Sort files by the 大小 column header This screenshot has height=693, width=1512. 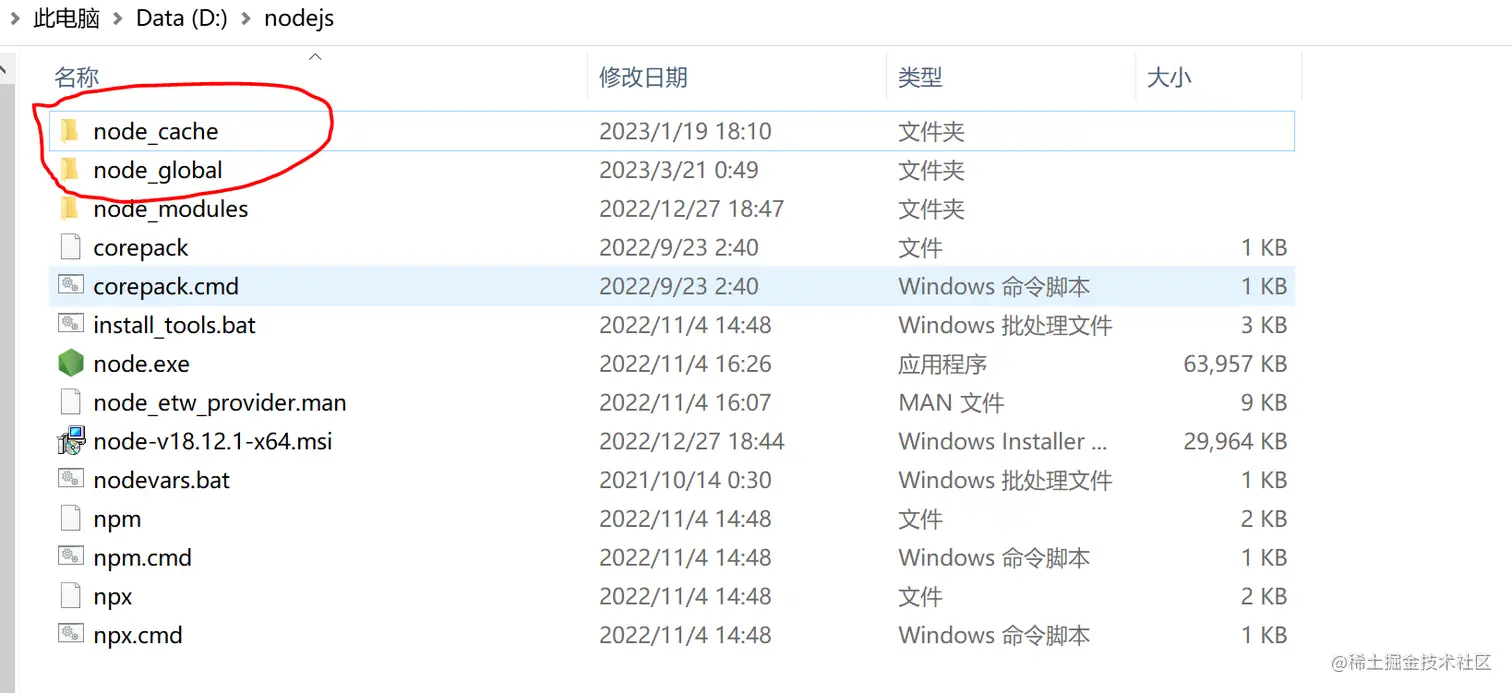1168,76
